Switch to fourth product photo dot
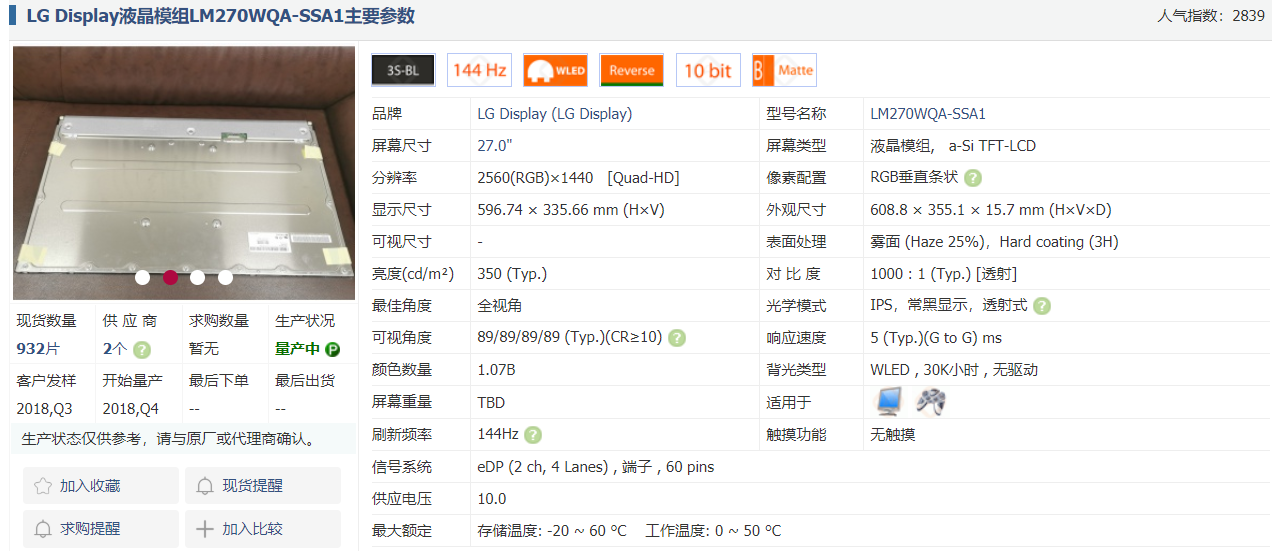 click(226, 277)
